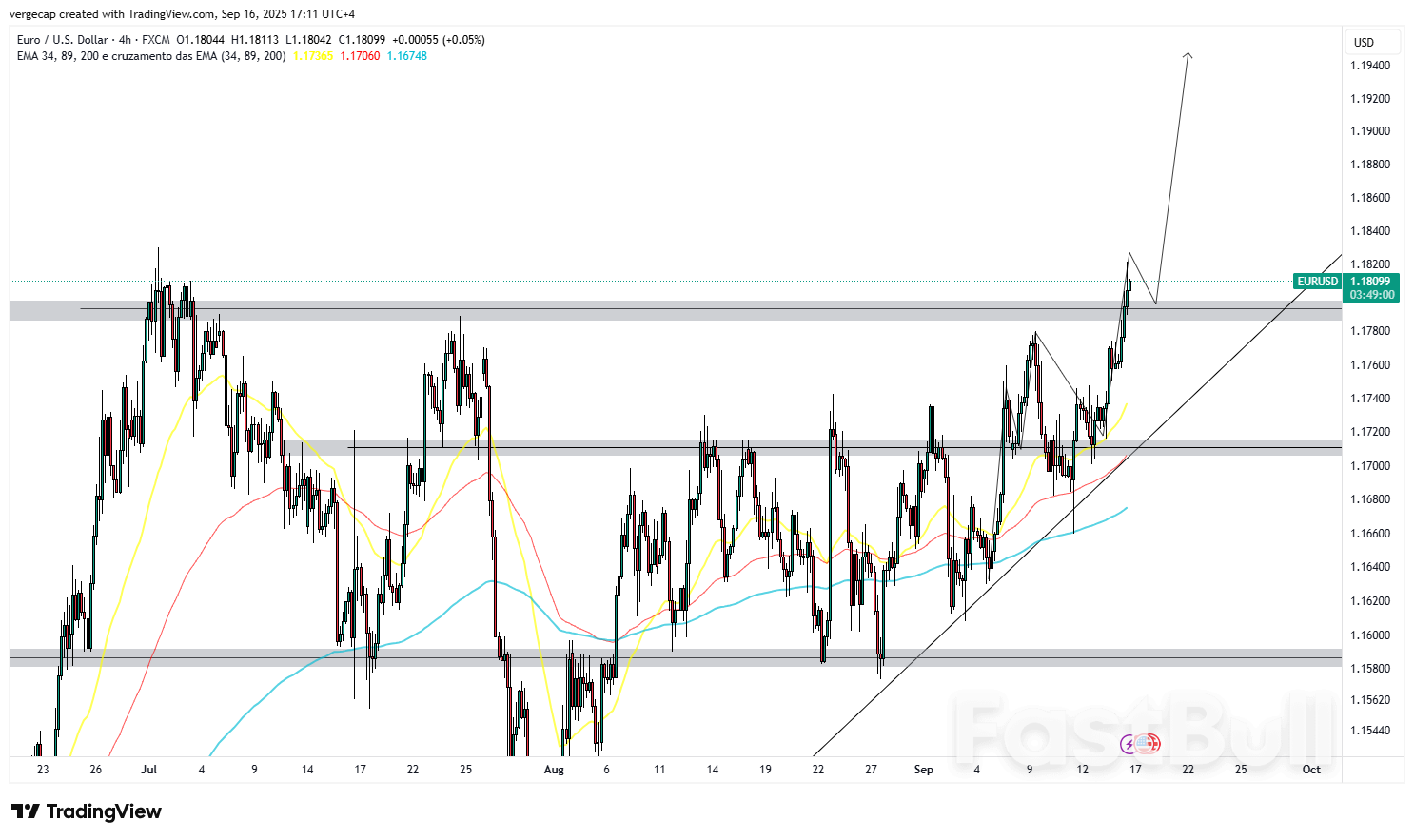The height and width of the screenshot is (840, 1414).
Task: Open the USD currency selector
Action: click(x=1373, y=42)
